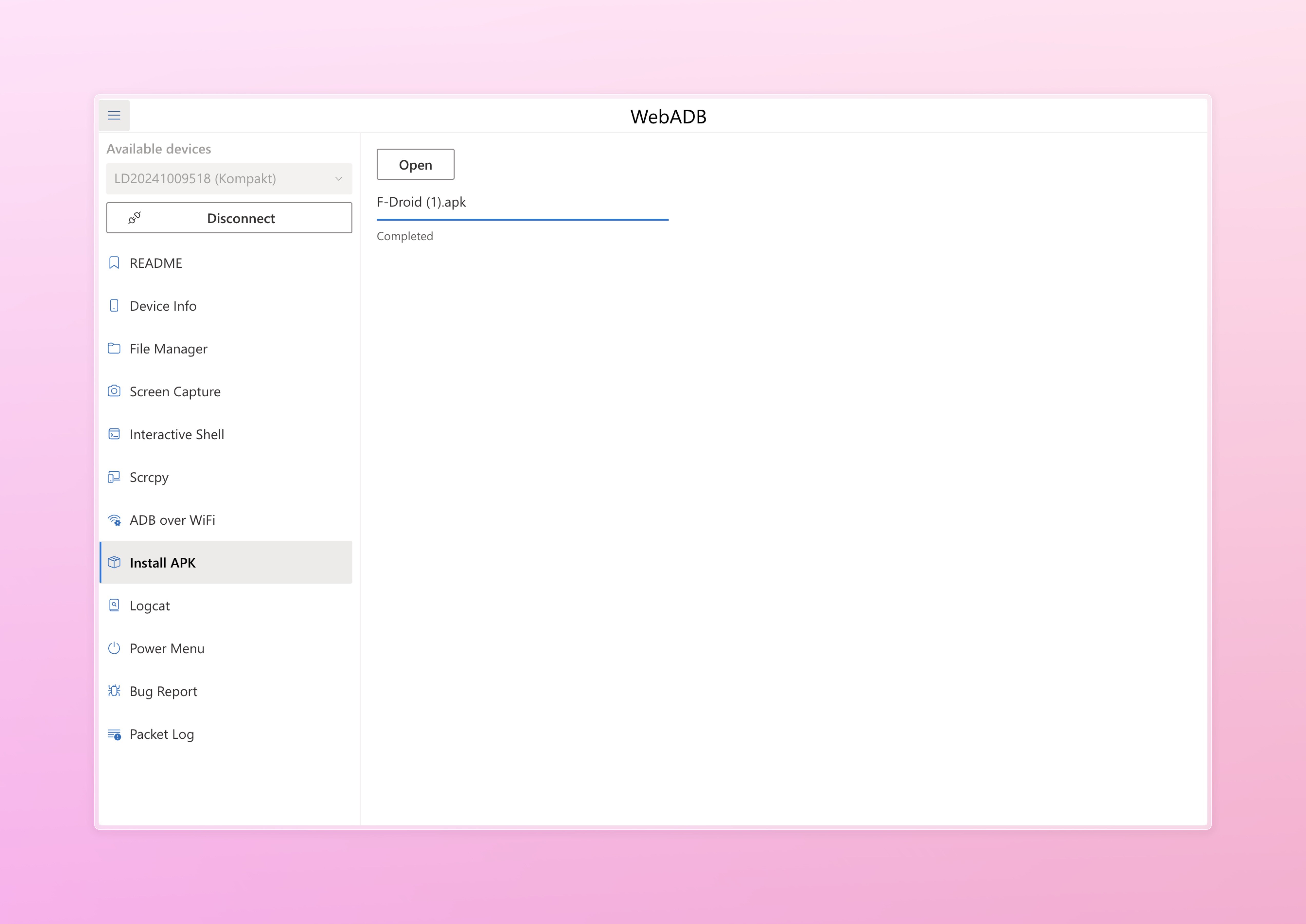
Task: Show the Power Menu page
Action: (x=226, y=648)
